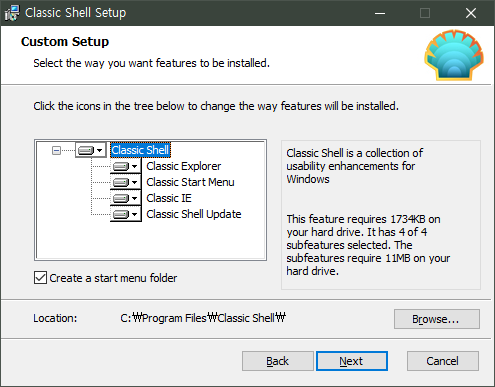Click the Browse... button

[x=437, y=319]
